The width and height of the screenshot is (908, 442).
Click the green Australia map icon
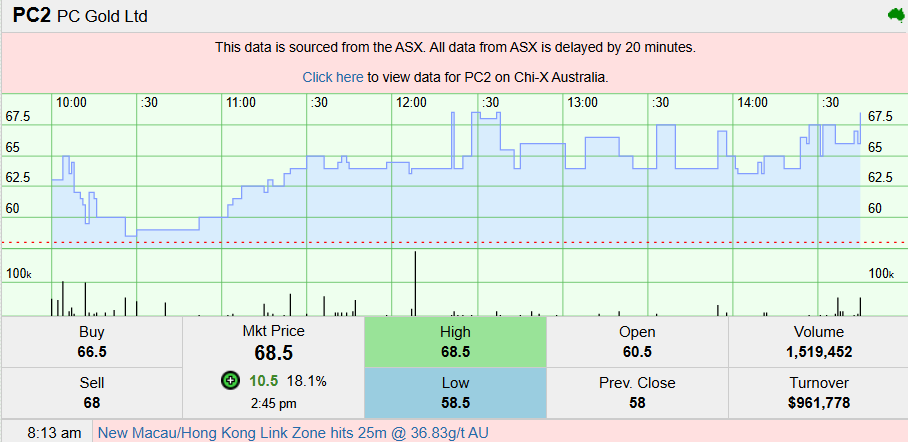(x=895, y=15)
